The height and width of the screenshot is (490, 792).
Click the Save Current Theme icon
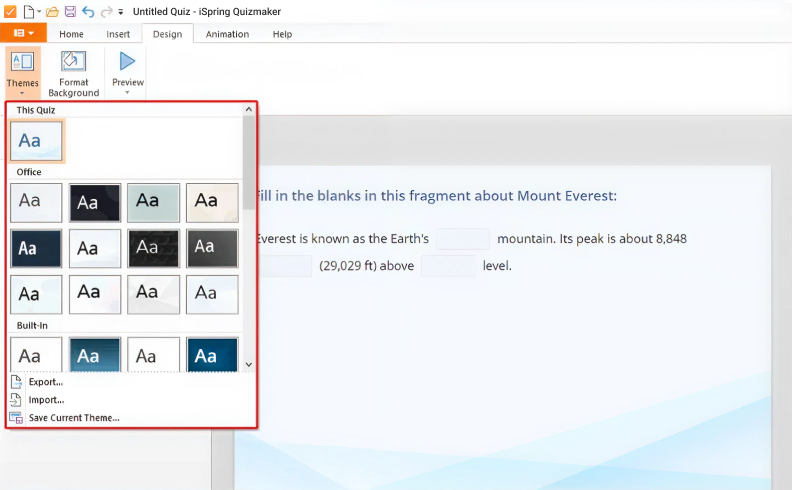point(16,418)
